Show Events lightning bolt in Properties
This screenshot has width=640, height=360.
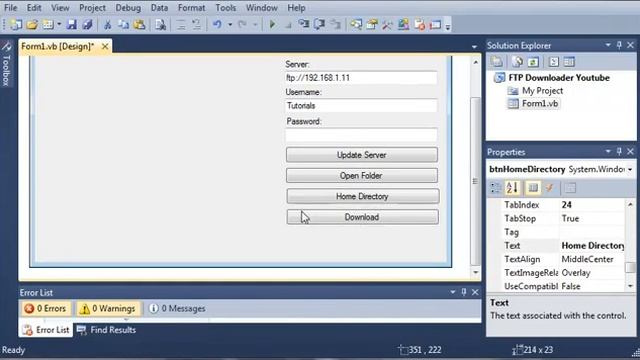tap(549, 188)
